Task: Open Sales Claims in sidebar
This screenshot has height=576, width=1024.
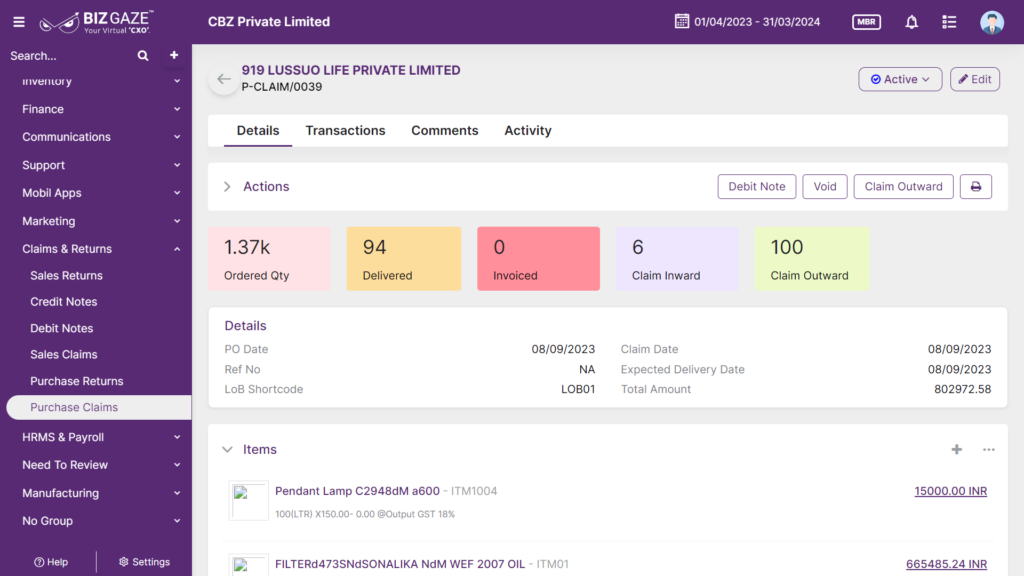Action: 63,355
